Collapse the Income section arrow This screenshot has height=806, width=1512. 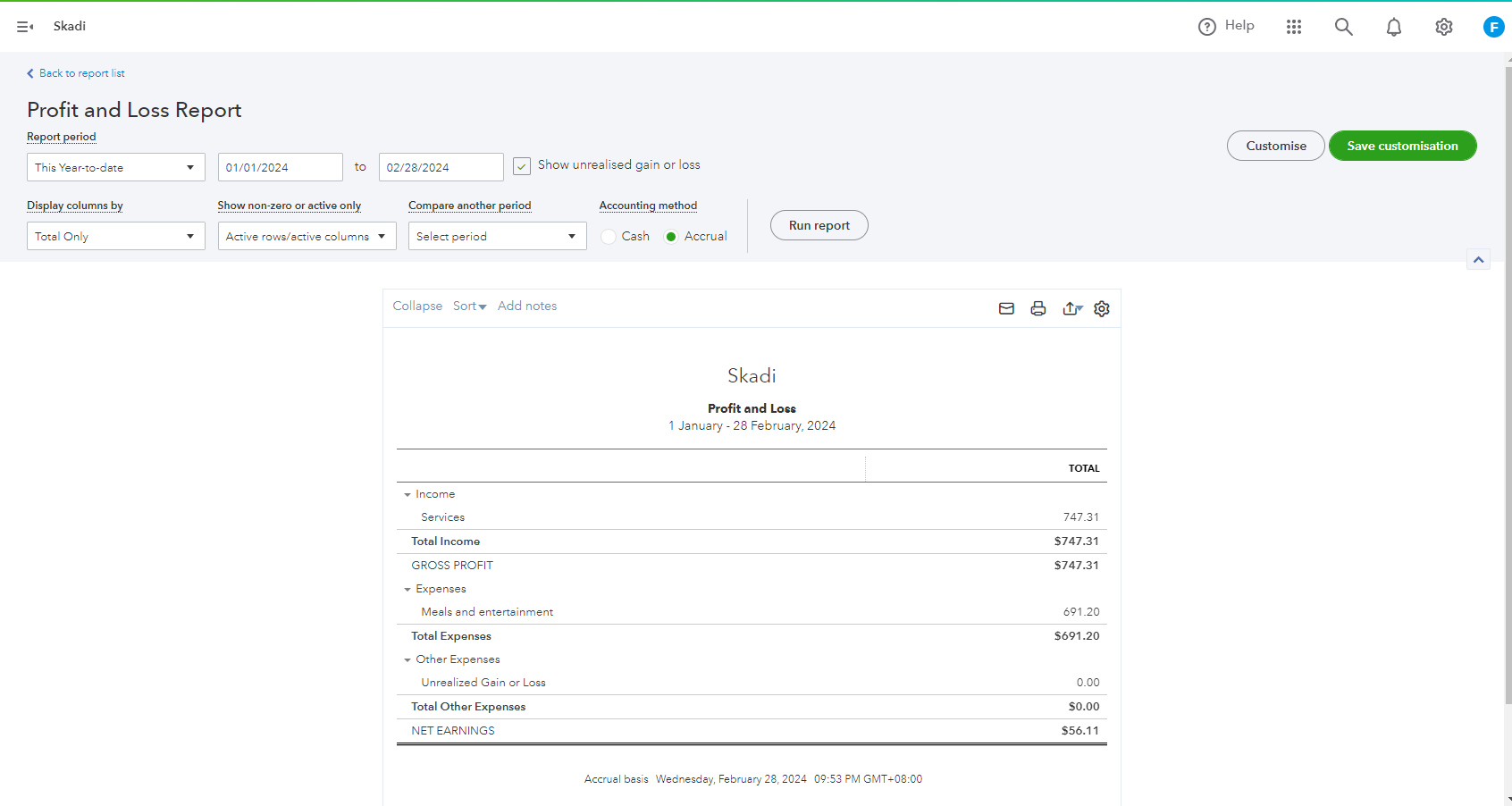click(x=407, y=494)
